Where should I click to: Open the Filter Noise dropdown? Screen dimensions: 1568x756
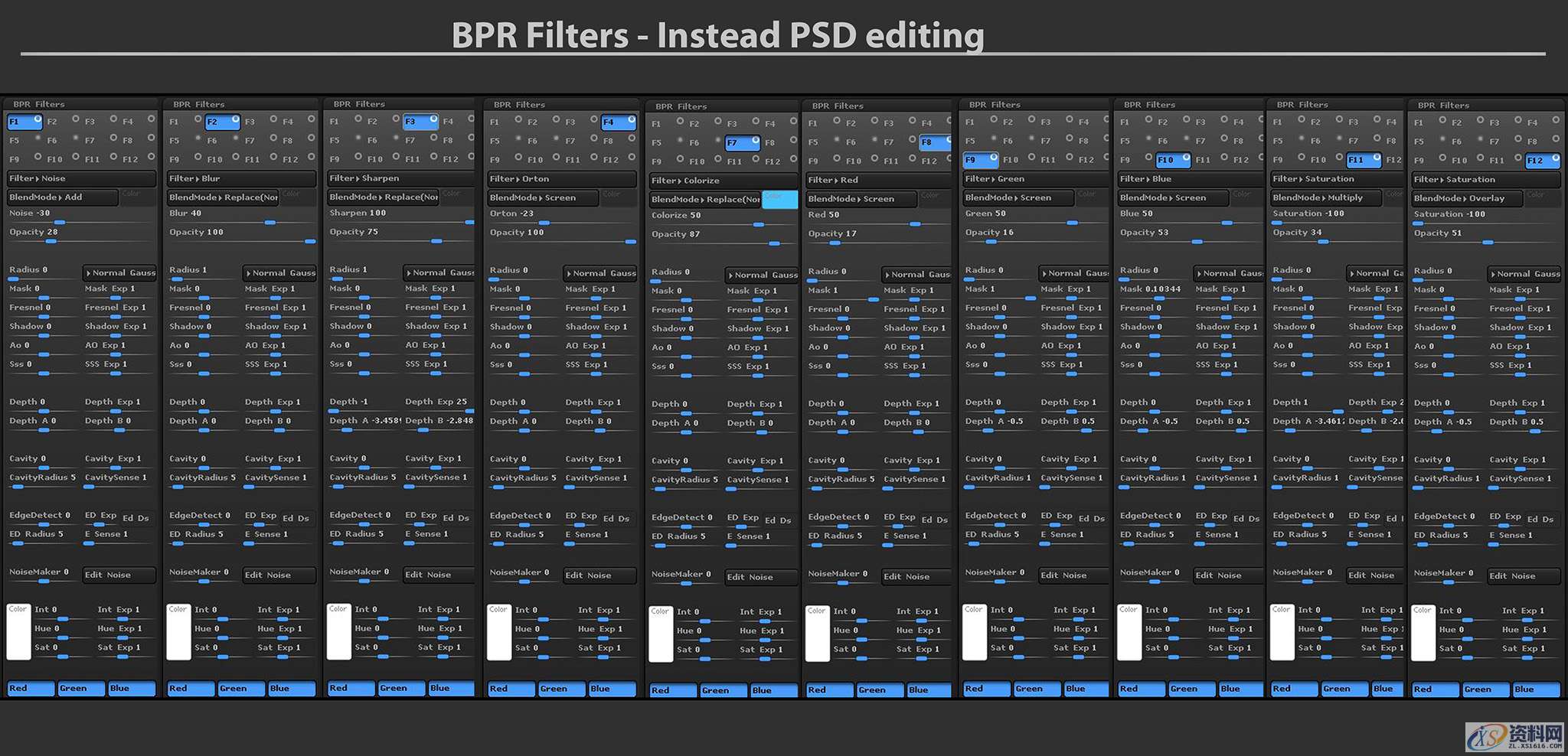click(x=80, y=178)
